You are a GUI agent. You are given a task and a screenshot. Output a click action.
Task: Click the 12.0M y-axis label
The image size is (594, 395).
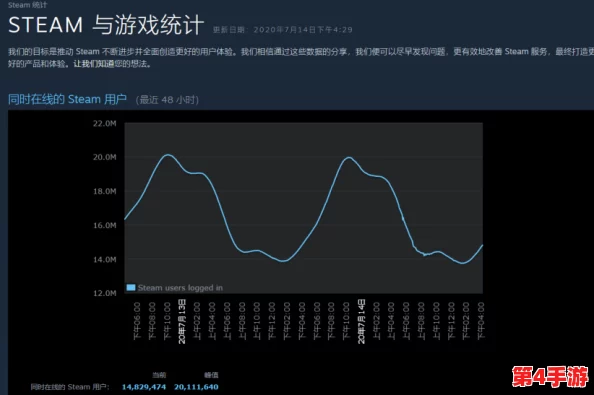(x=105, y=293)
